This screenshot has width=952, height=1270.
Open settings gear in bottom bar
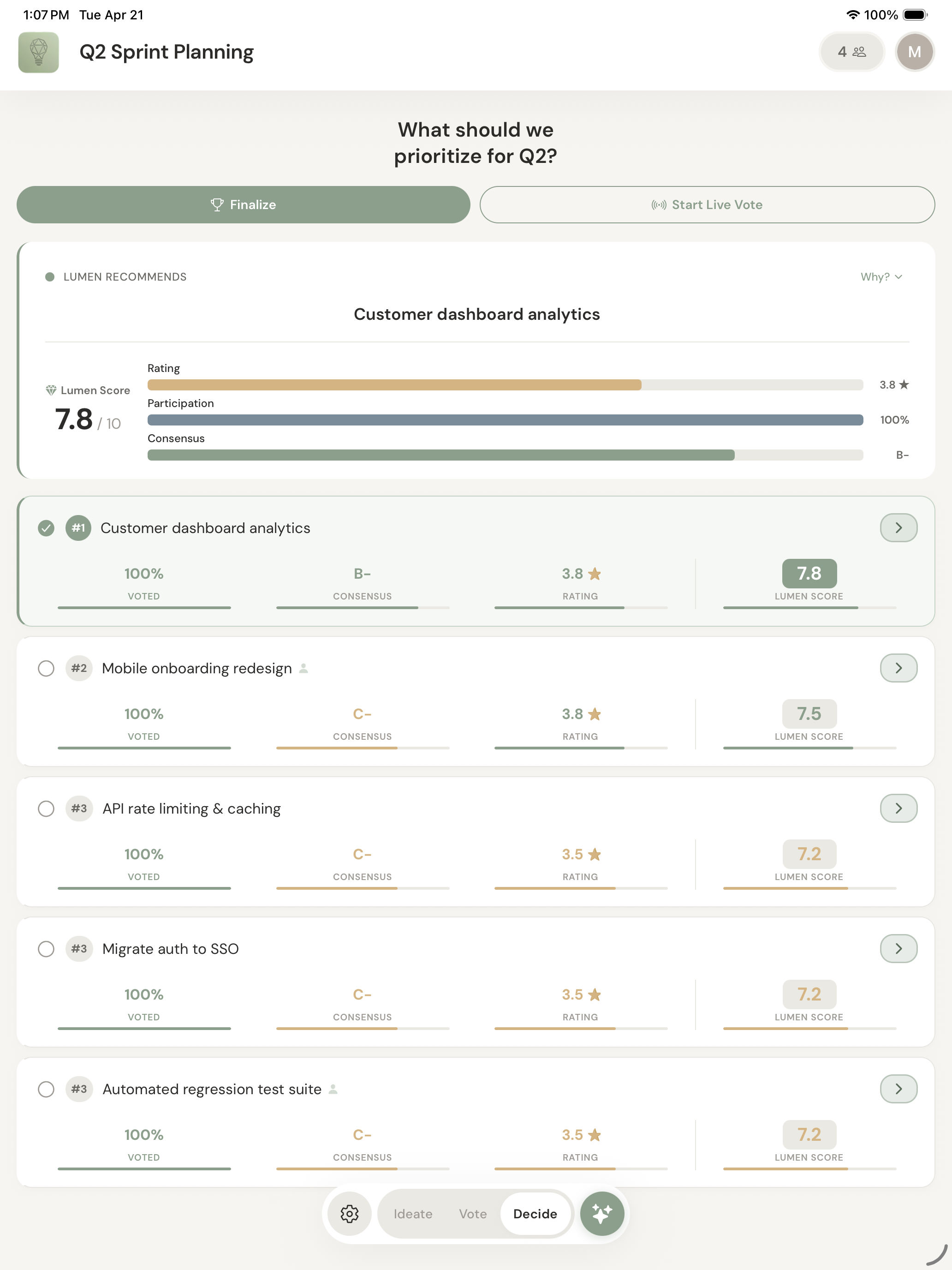tap(350, 1214)
